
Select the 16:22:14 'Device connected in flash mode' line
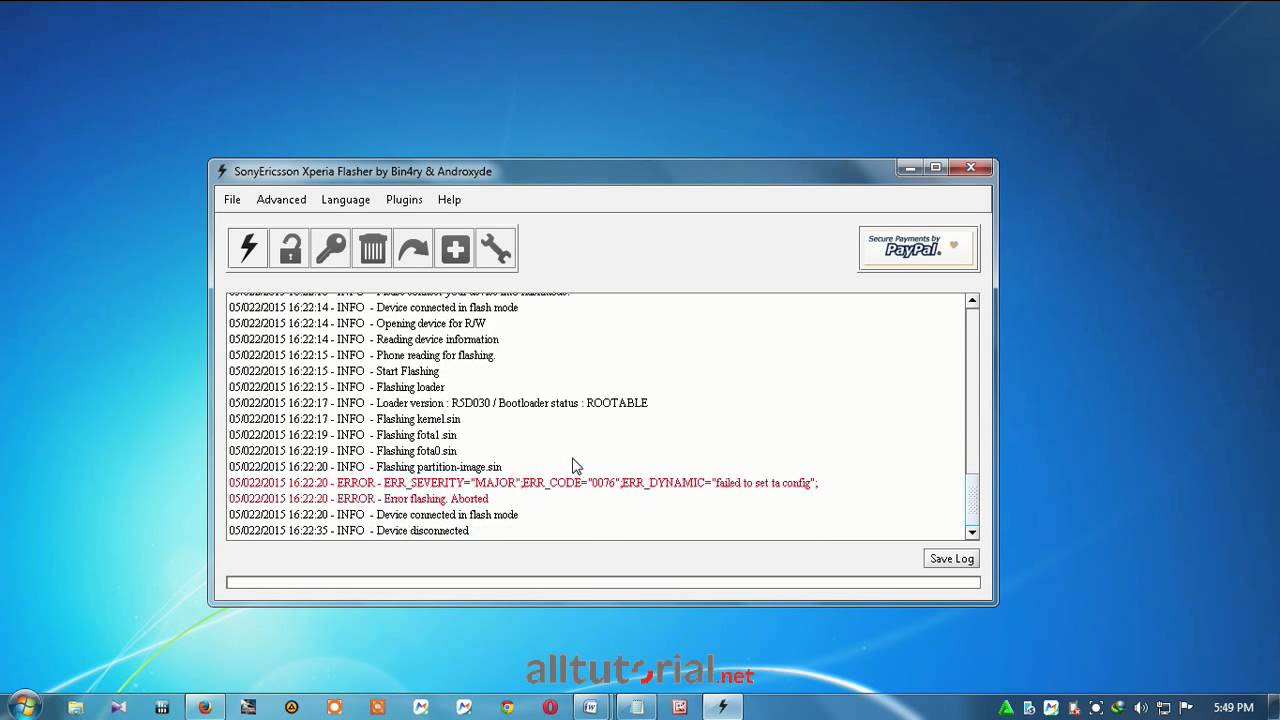(373, 307)
